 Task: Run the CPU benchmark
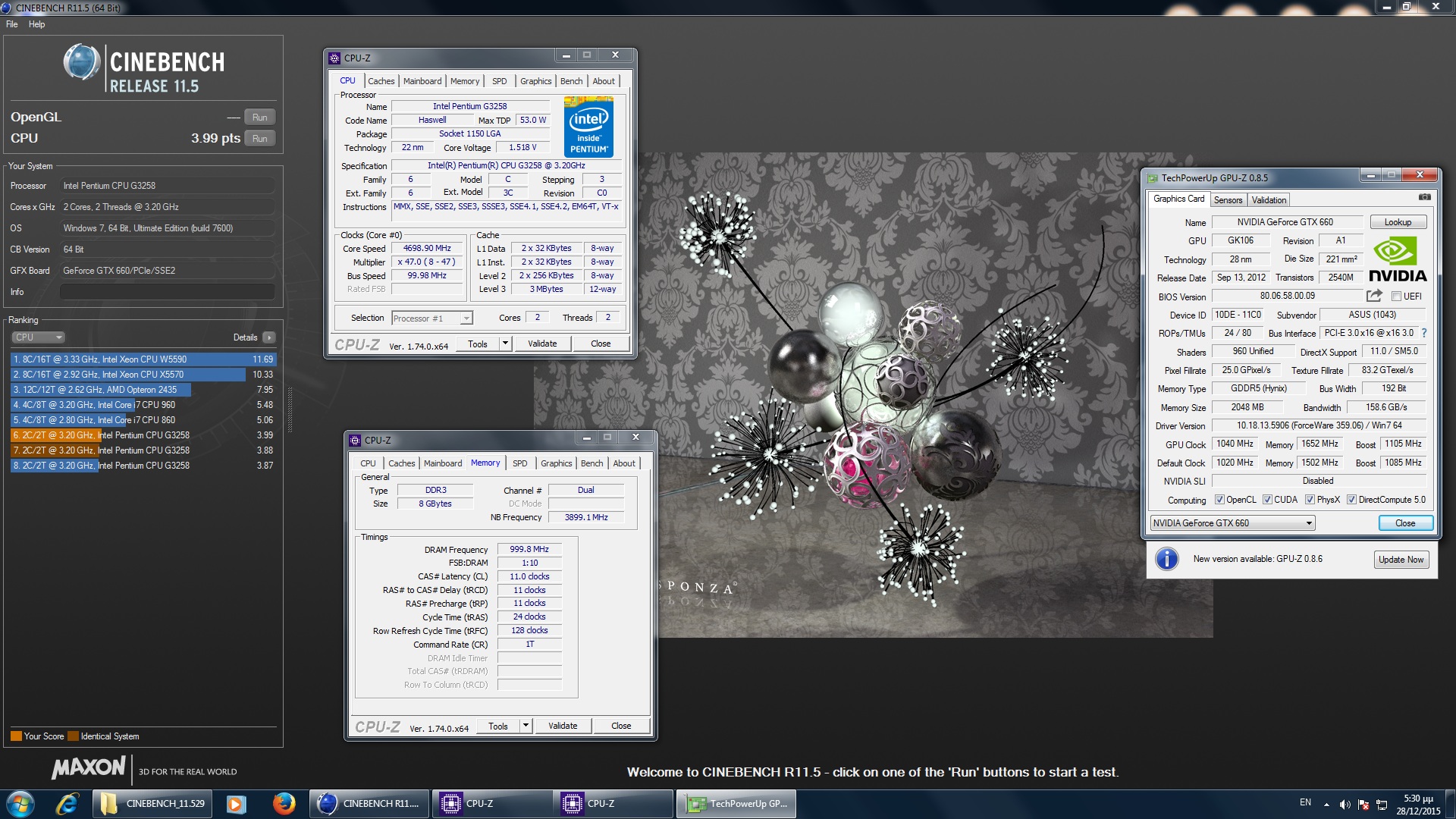260,139
